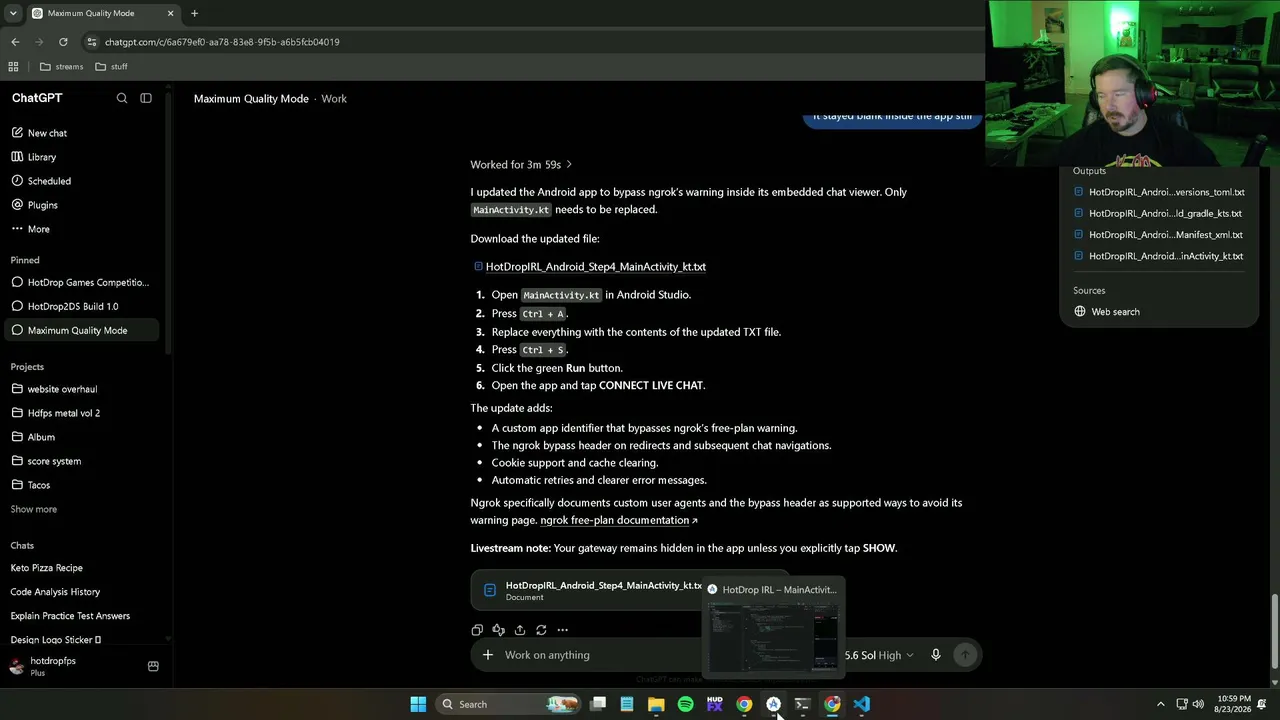Open output file inActivity_kt.txt in Outputs
The height and width of the screenshot is (720, 1280).
click(x=1159, y=256)
